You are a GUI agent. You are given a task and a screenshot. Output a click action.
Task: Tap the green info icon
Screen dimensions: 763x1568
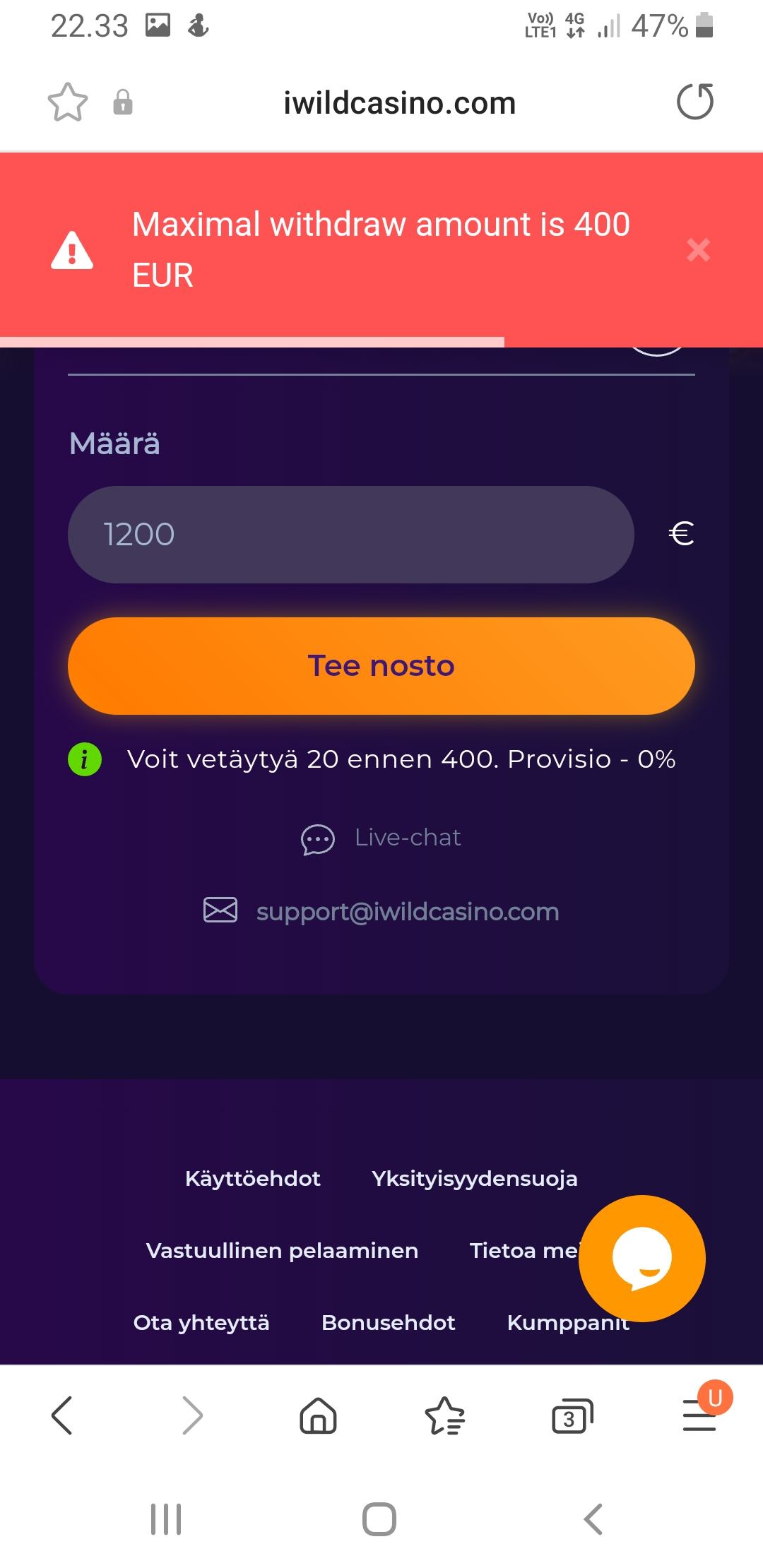[85, 760]
